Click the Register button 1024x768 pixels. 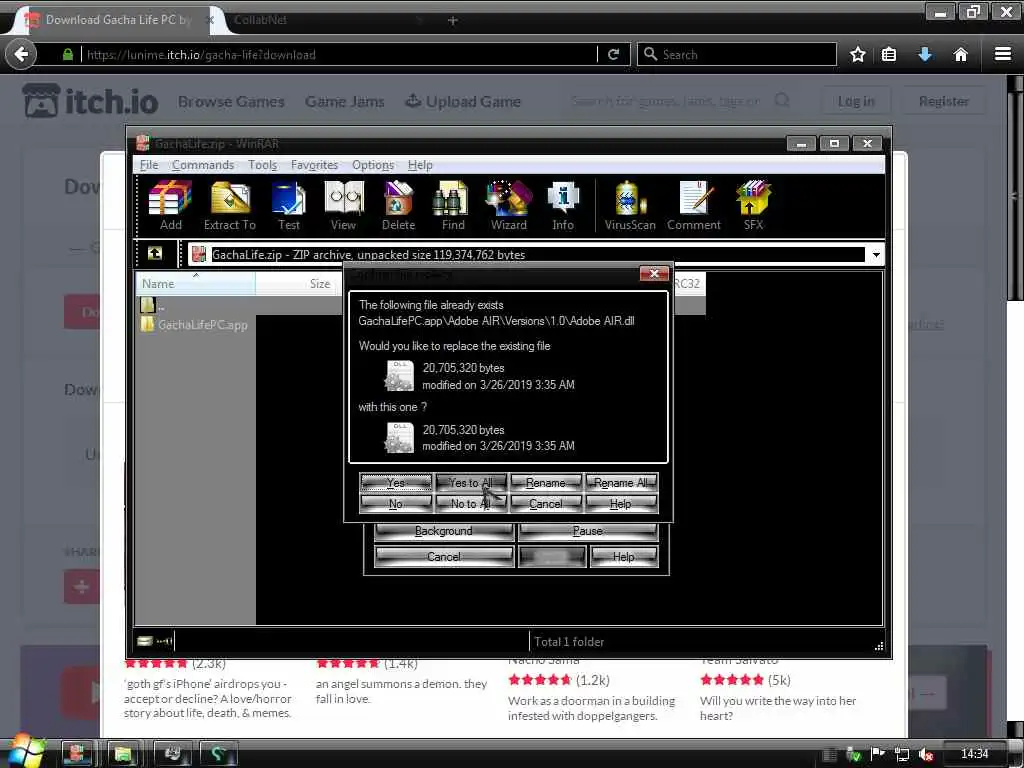[x=943, y=101]
